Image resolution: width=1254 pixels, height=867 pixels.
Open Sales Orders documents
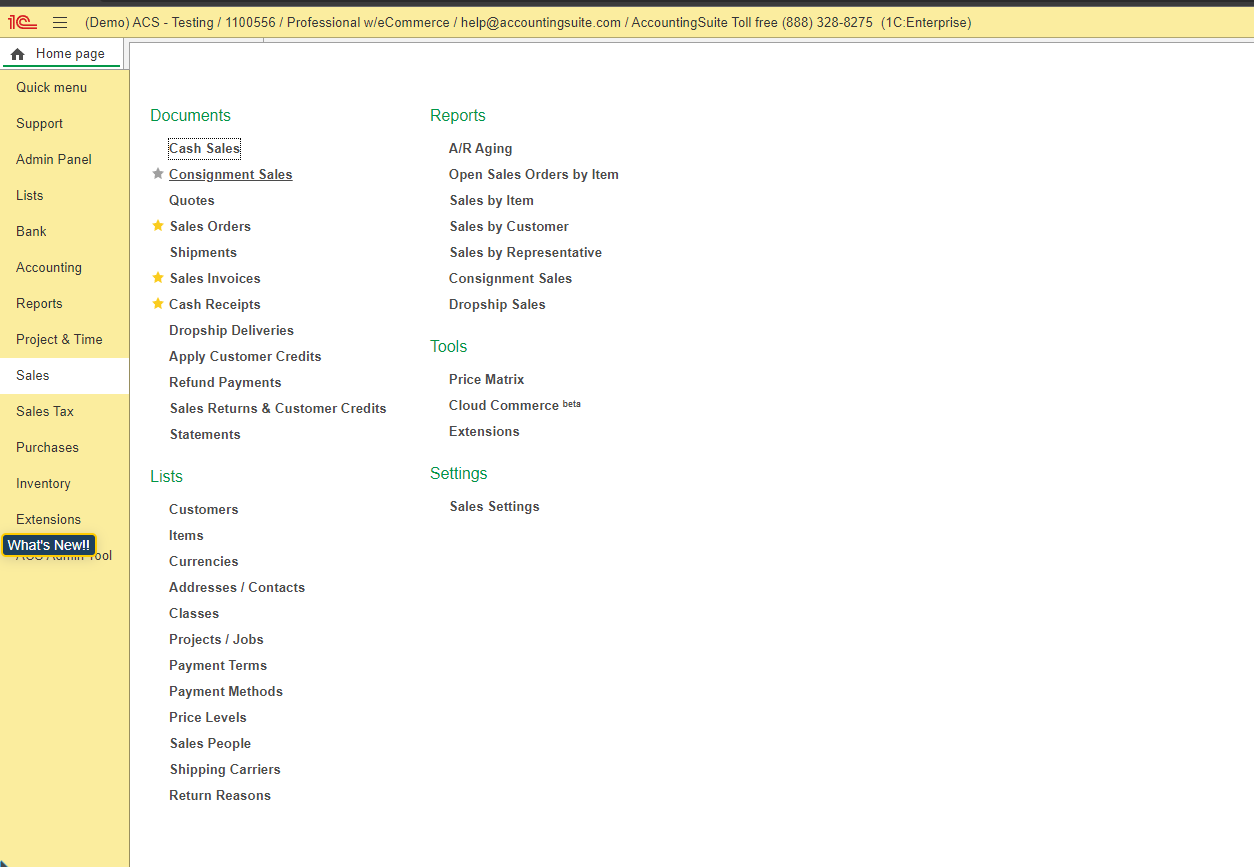coord(210,226)
